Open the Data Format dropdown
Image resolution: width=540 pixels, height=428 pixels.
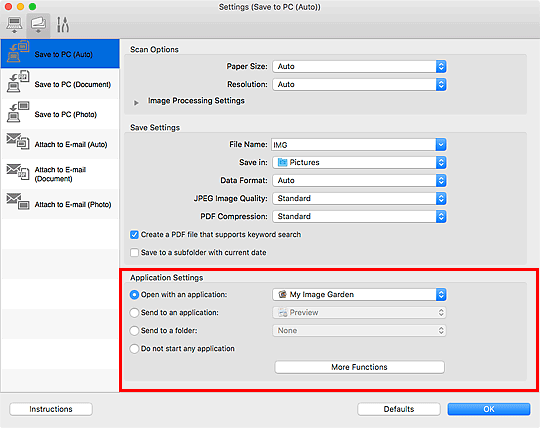[x=359, y=180]
